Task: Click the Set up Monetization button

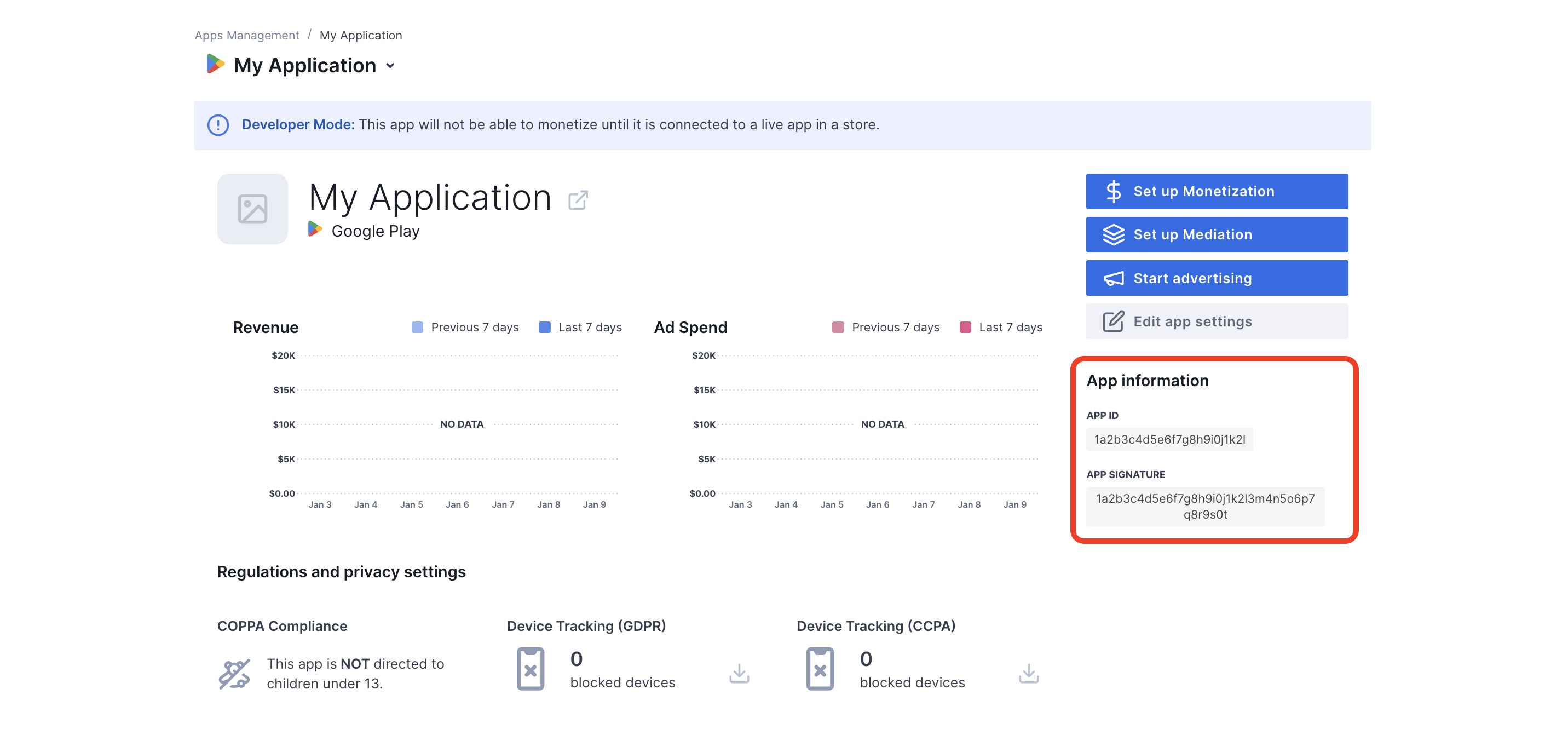Action: pyautogui.click(x=1216, y=191)
